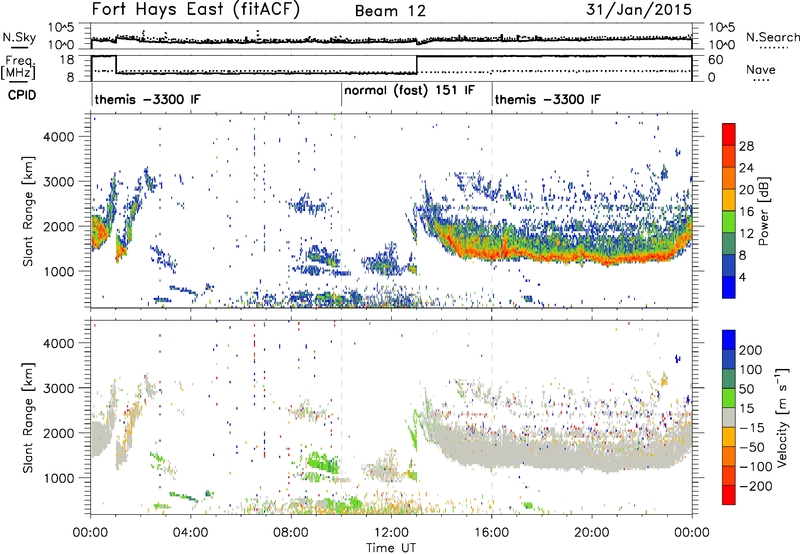Click the 'Fort Hays East (fitACF)' title
This screenshot has width=800, height=554.
tap(195, 10)
